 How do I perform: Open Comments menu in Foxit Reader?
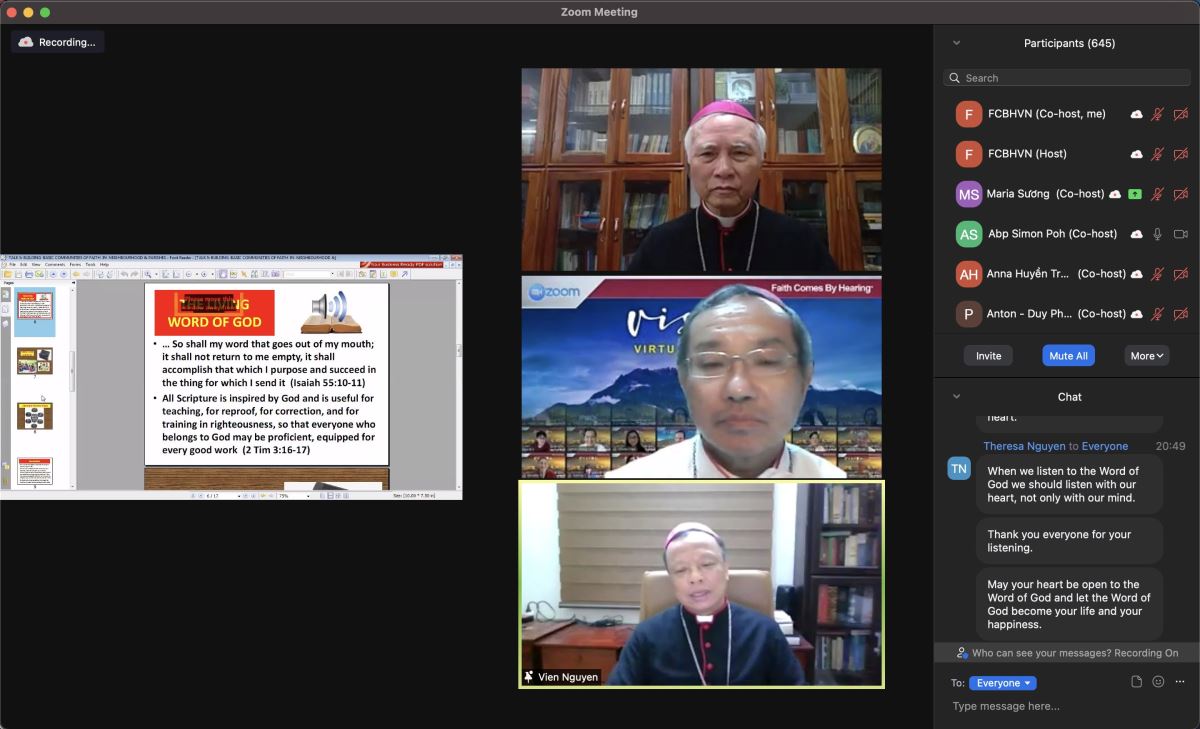55,265
